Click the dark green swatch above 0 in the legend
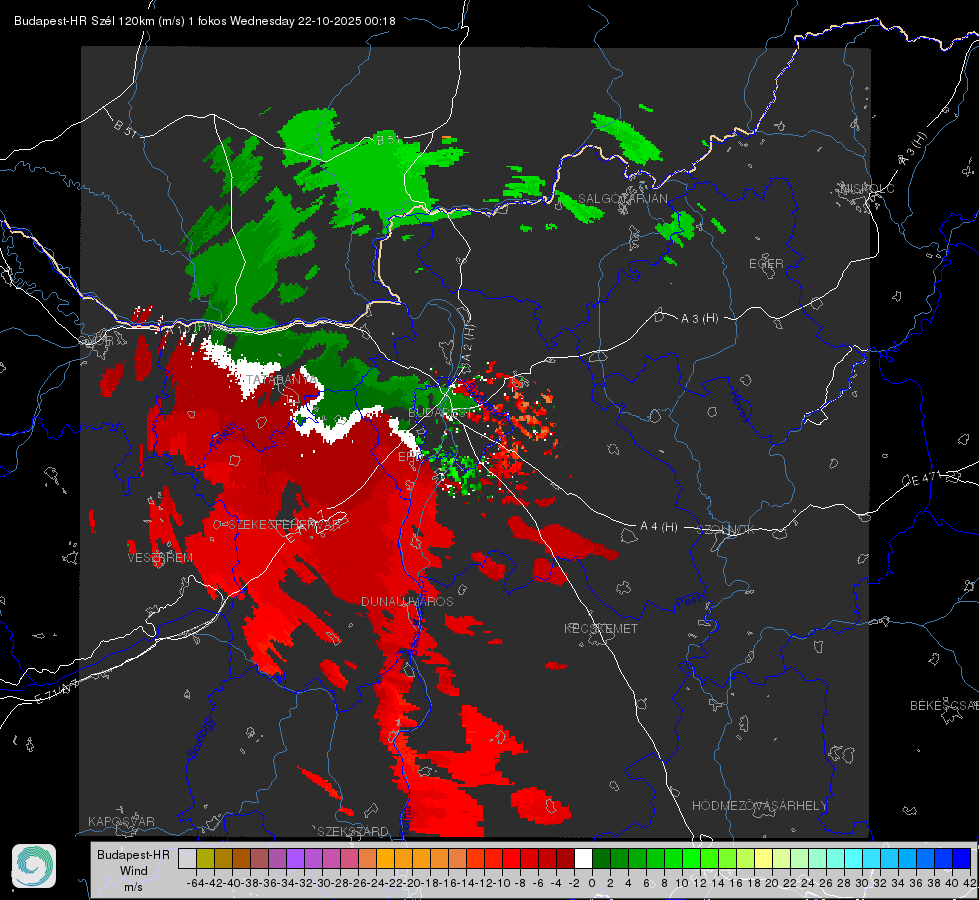Viewport: 979px width, 900px height. tap(601, 858)
